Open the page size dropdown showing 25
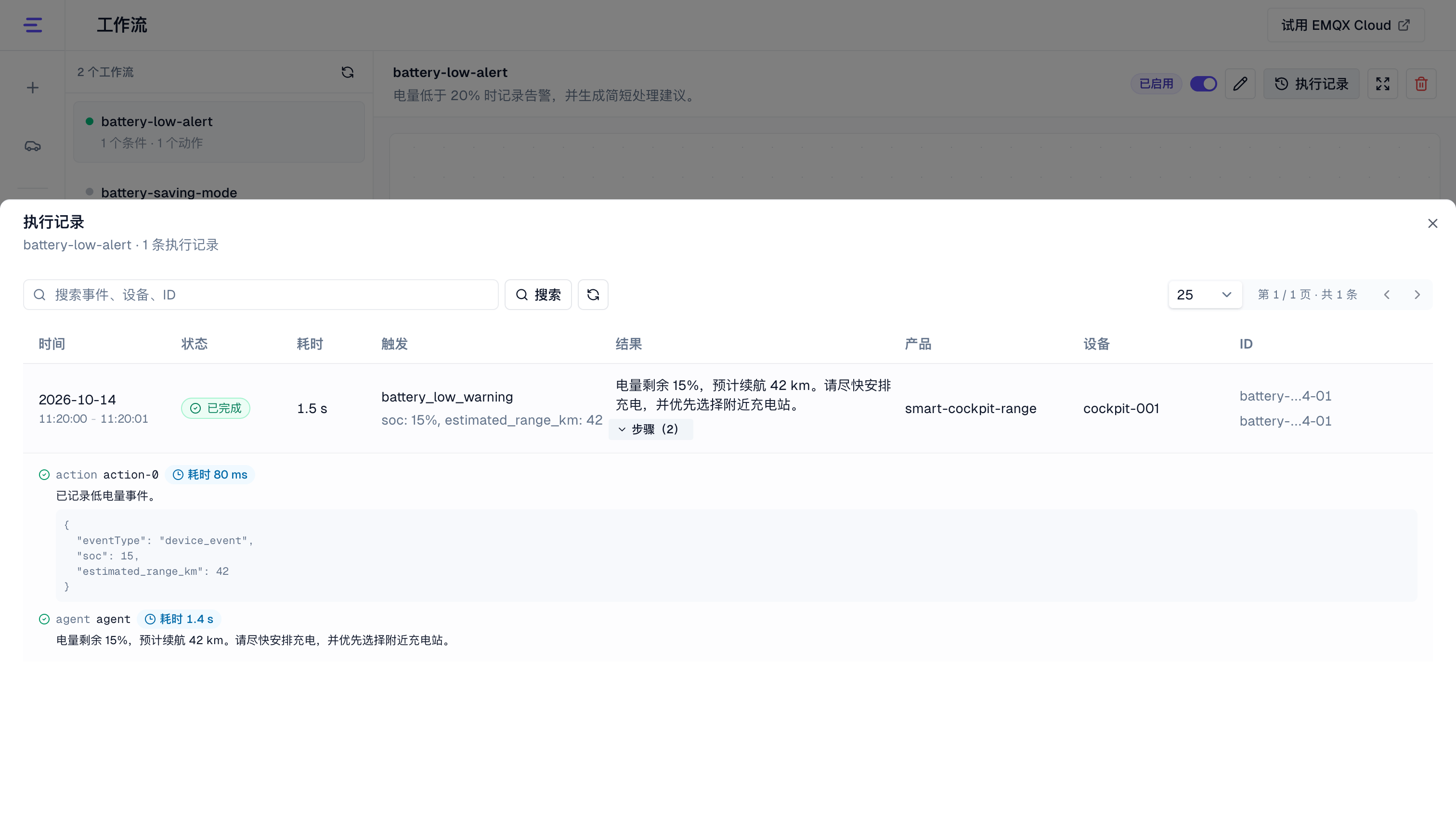 point(1205,295)
